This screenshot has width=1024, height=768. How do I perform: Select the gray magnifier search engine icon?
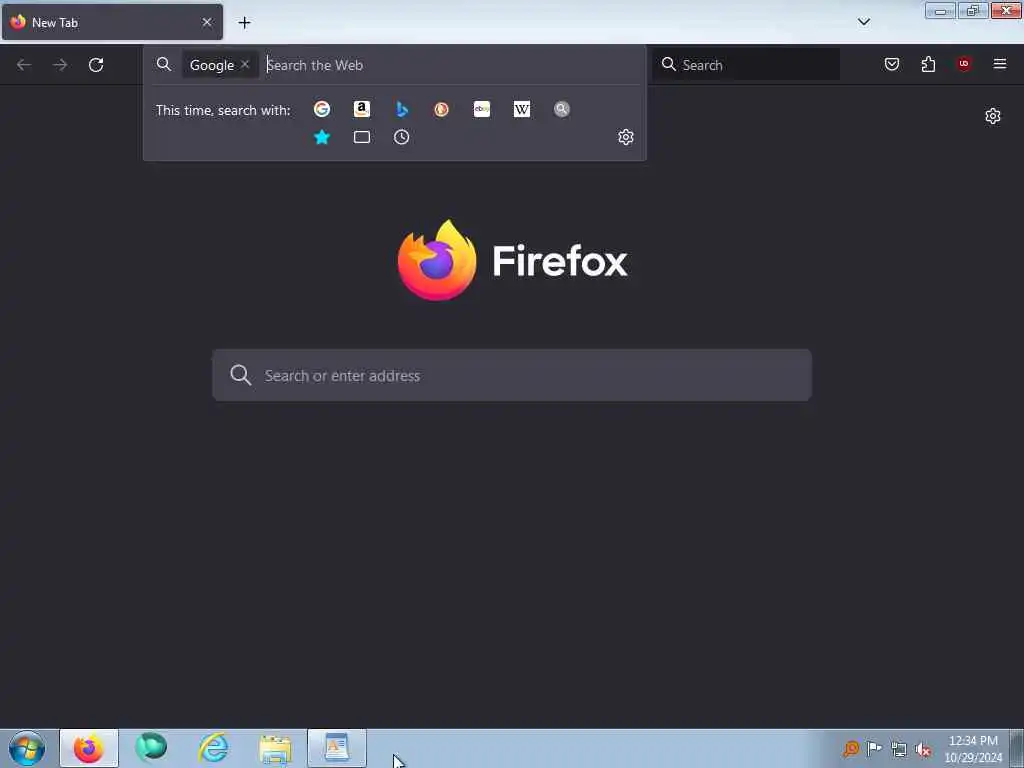click(562, 109)
